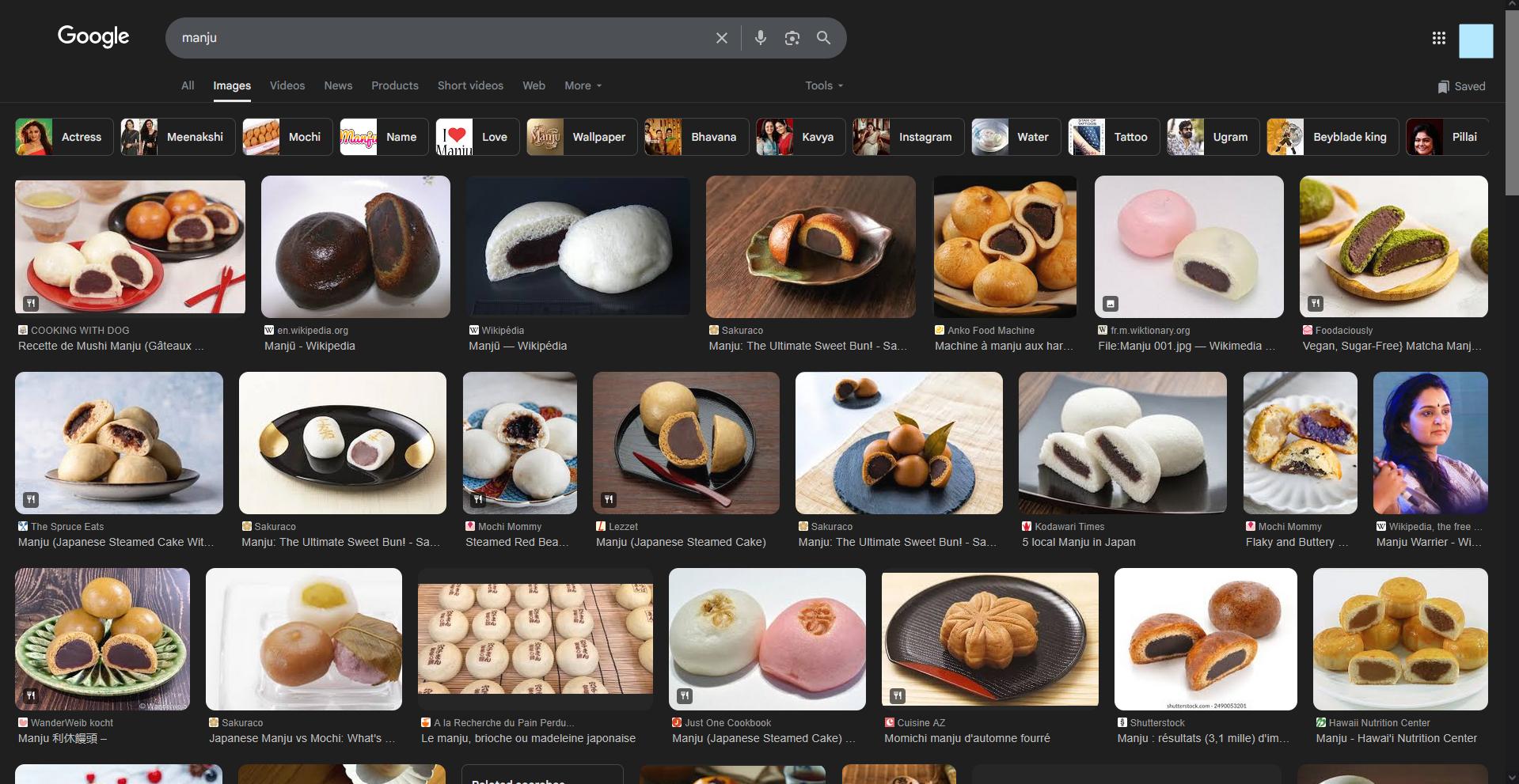The width and height of the screenshot is (1519, 784).
Task: Open search by image (camera lens icon)
Action: [x=792, y=38]
